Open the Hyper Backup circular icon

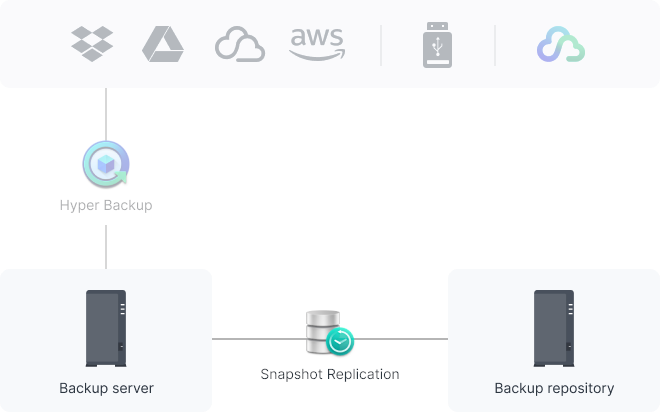click(x=106, y=164)
